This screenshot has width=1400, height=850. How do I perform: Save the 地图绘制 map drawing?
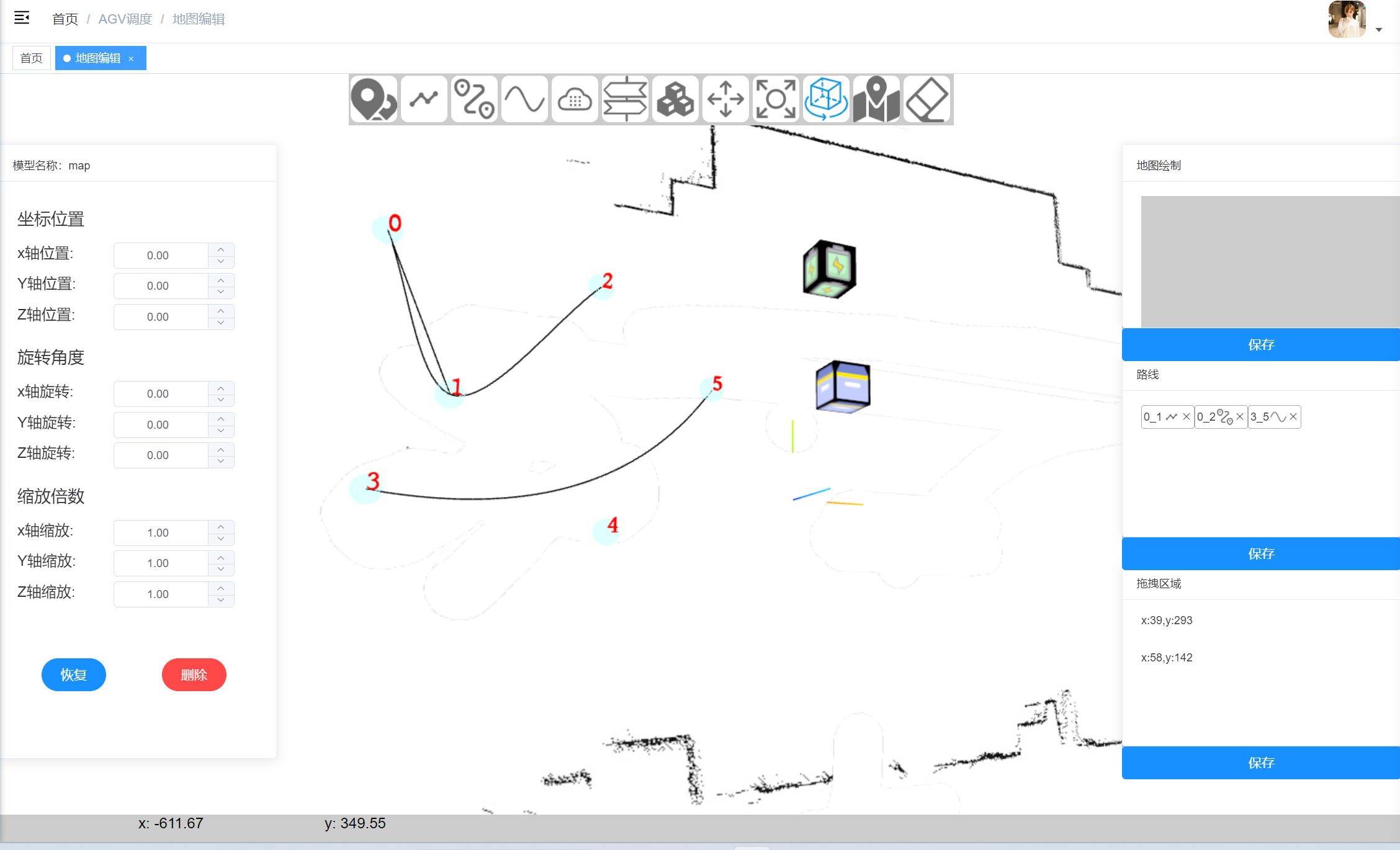[1261, 345]
